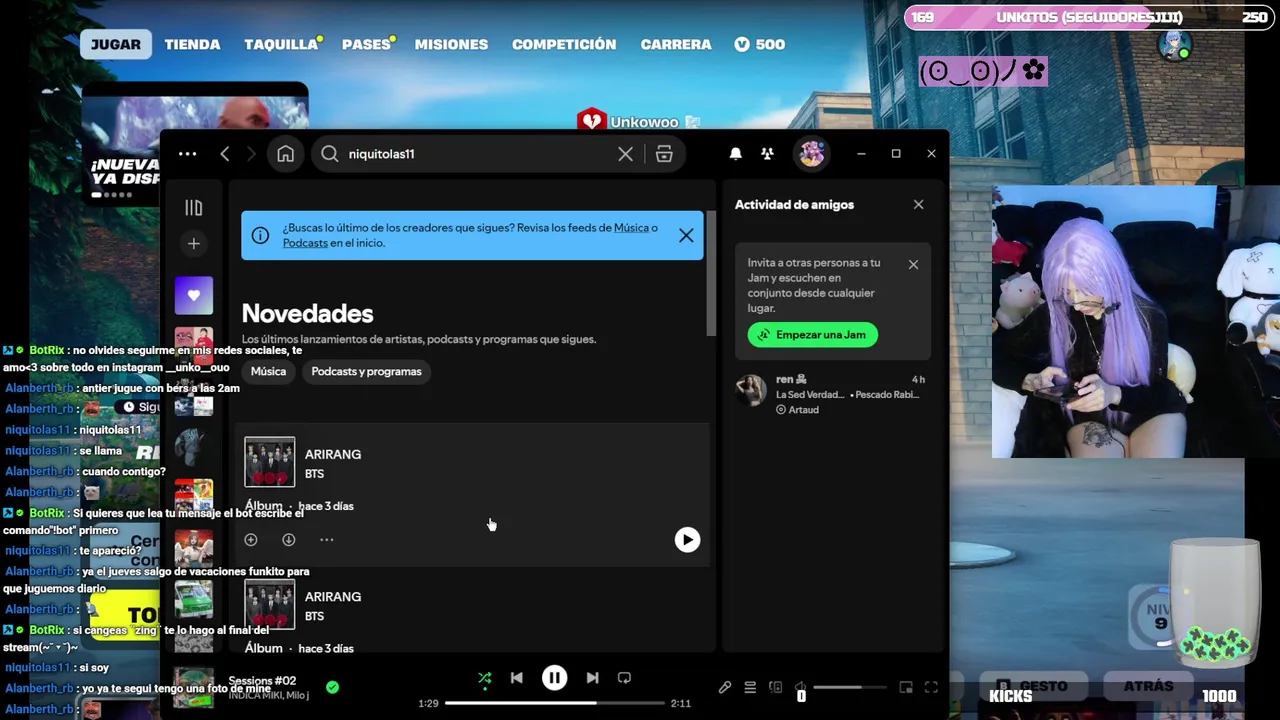
Task: Open Fortnite player avatar icon at top right
Action: (x=1175, y=44)
